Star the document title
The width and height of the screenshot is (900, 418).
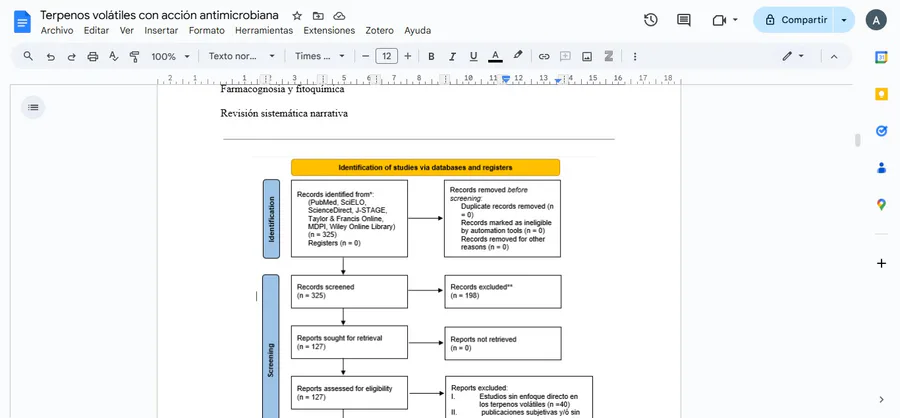[297, 16]
